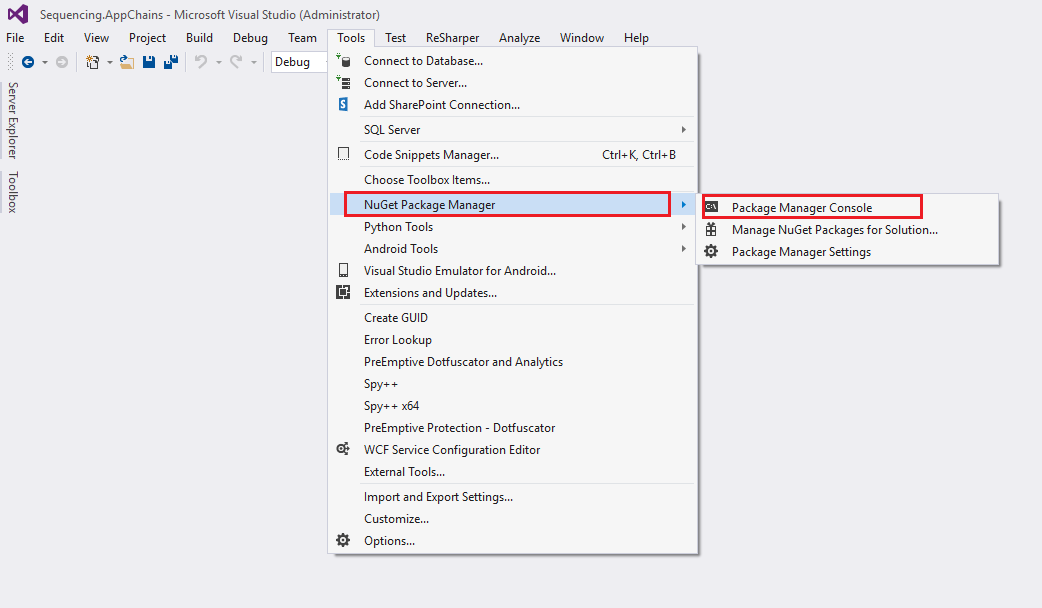The image size is (1042, 608).
Task: Select PreEmptive Protection - Dotfuscator
Action: [513, 428]
